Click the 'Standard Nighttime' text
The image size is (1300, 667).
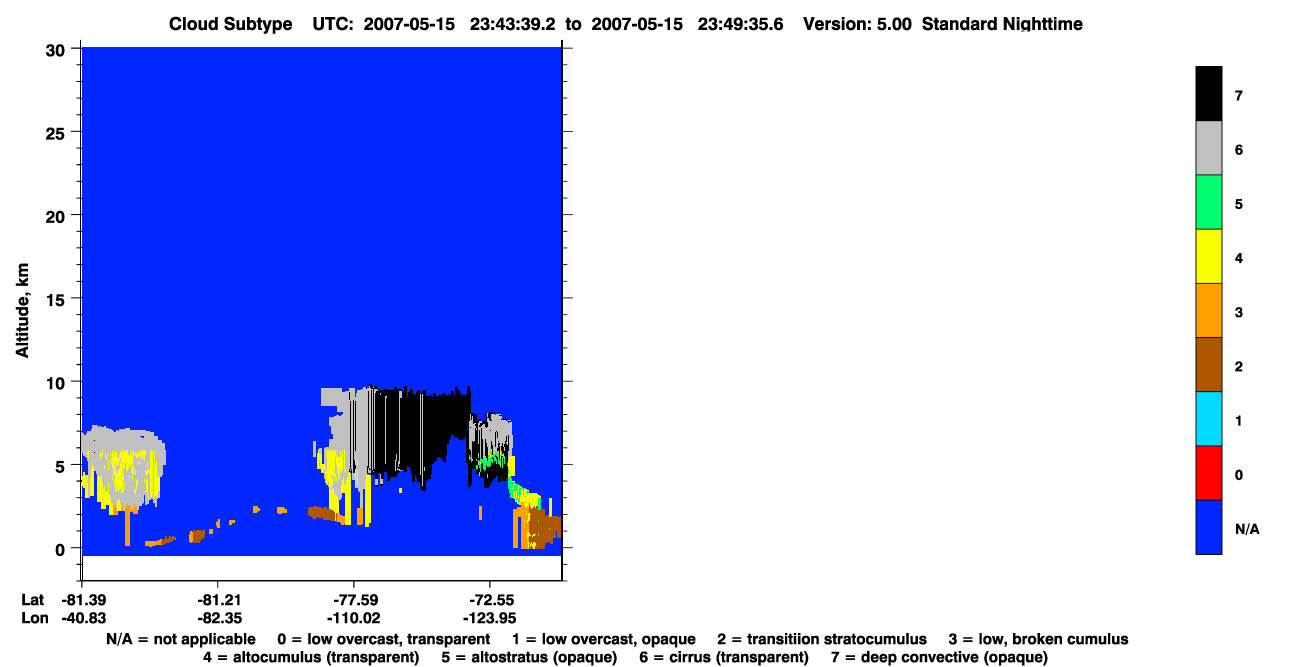pyautogui.click(x=1003, y=24)
